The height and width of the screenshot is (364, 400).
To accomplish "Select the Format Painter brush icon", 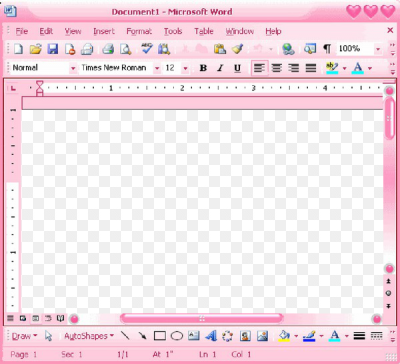I will pyautogui.click(x=238, y=49).
